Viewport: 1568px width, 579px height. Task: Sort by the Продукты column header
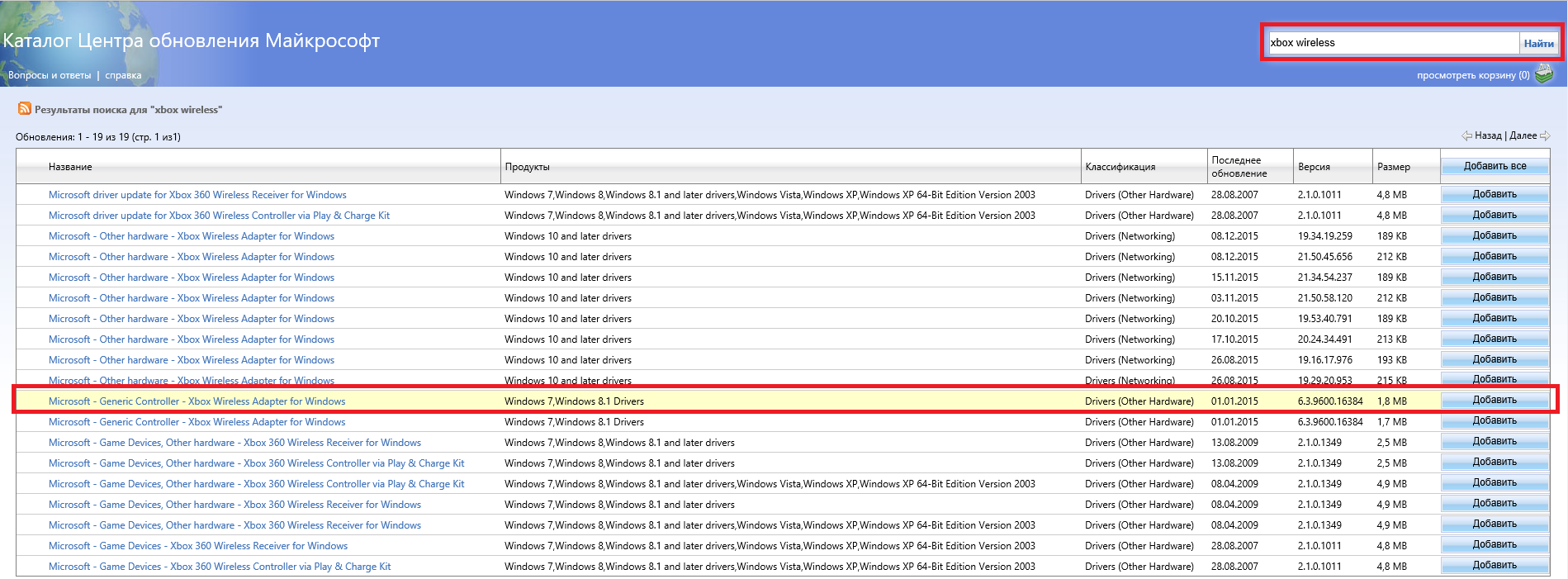(527, 167)
